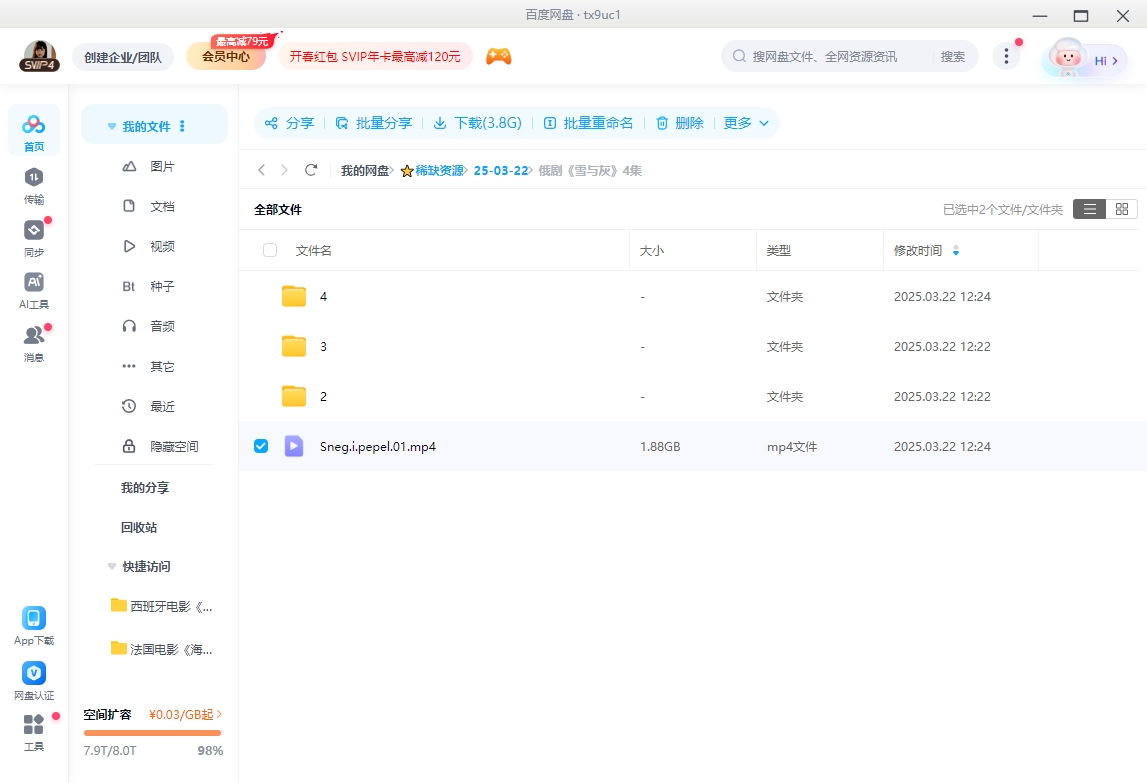Open the game center controller icon
Viewport: 1147px width, 783px height.
[498, 56]
